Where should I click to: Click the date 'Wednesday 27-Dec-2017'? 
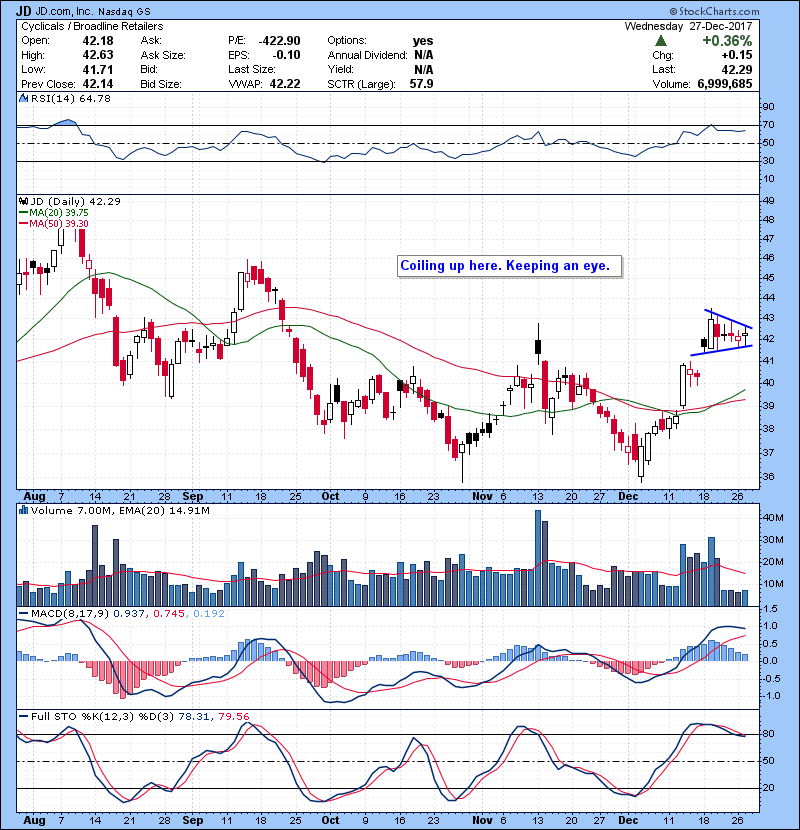pos(688,26)
